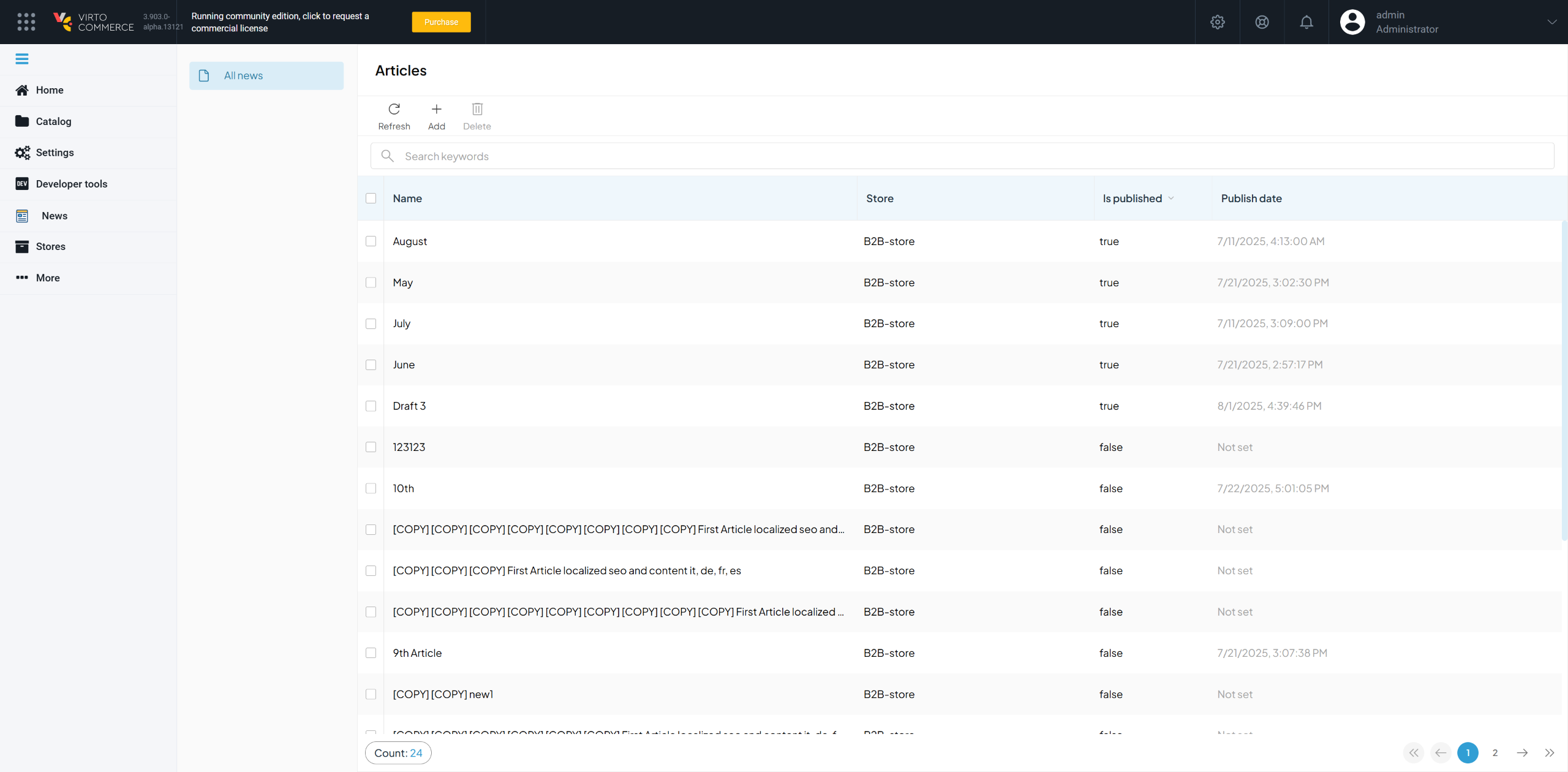Expand the admin user menu chevron
The height and width of the screenshot is (772, 1568).
click(x=1551, y=22)
